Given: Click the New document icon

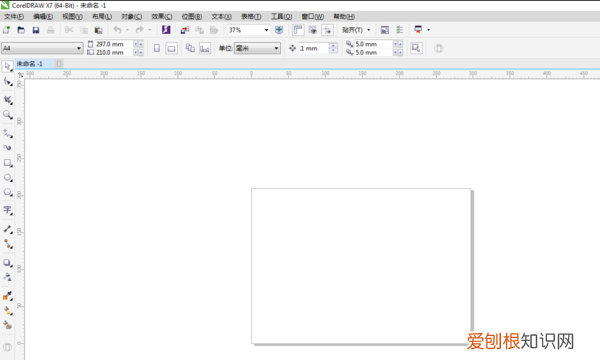Looking at the screenshot, I should point(7,30).
